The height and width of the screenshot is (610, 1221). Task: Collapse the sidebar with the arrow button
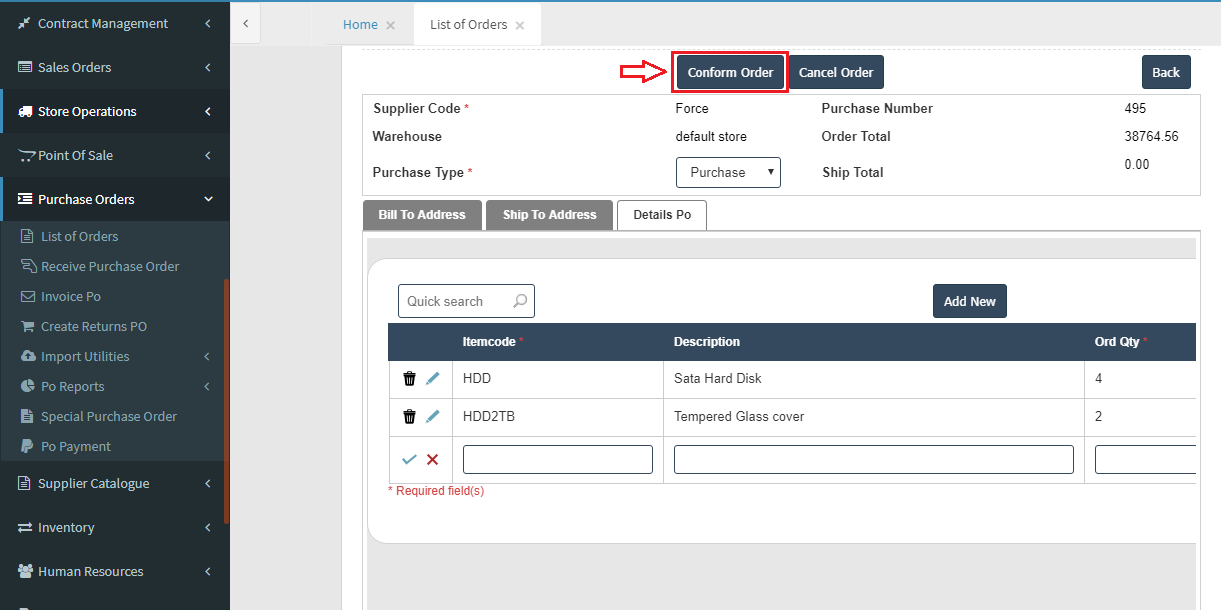point(246,23)
